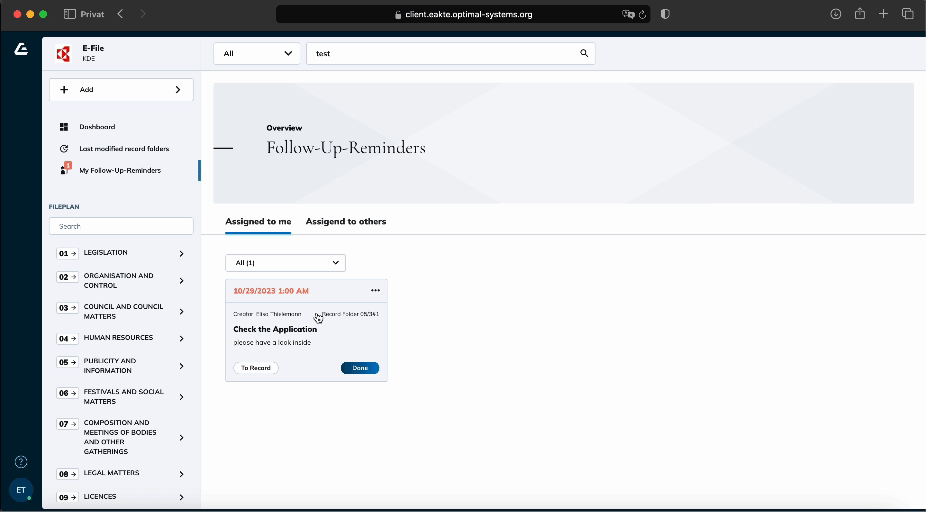Viewport: 926px width, 512px height.
Task: Open the Dashboard icon in sidebar
Action: tap(63, 127)
